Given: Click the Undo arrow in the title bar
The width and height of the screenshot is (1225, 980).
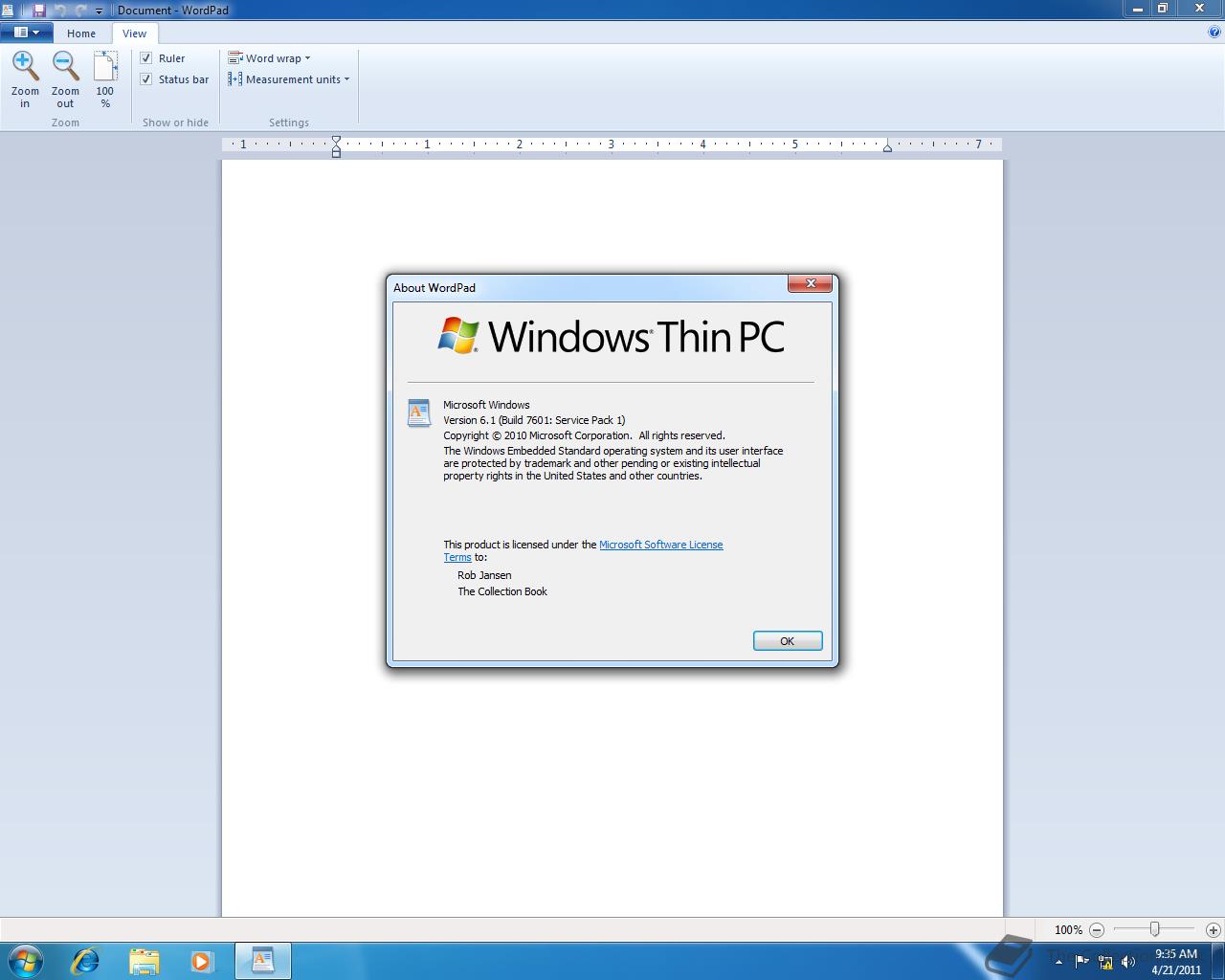Looking at the screenshot, I should (60, 10).
